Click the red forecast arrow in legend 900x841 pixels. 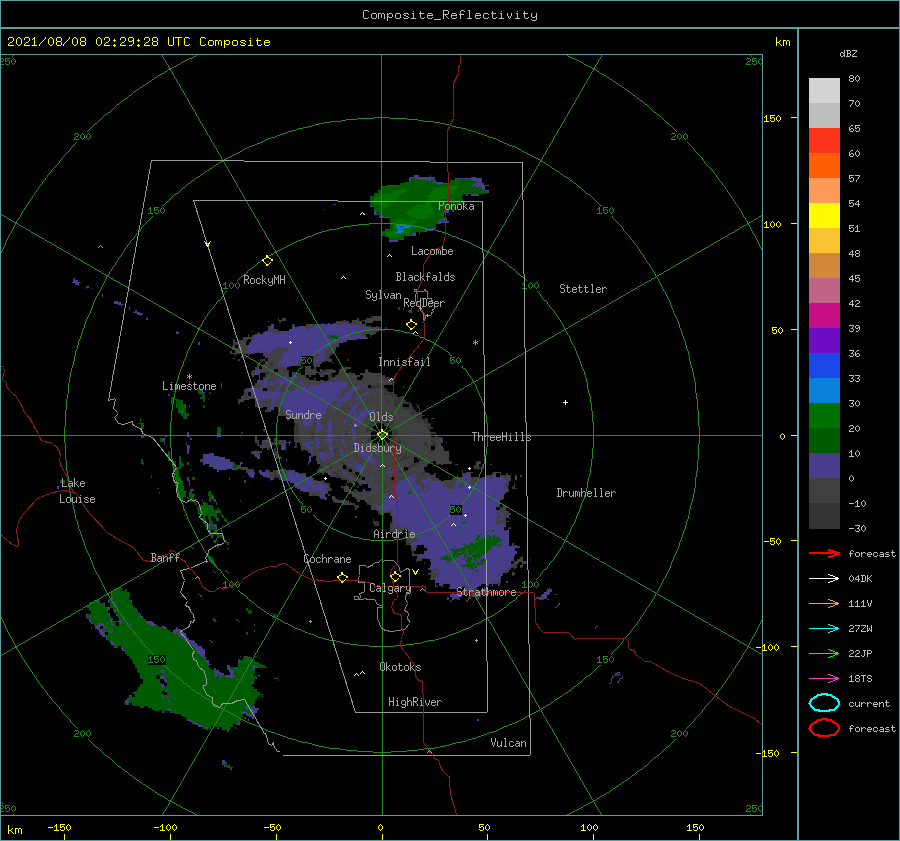(824, 553)
